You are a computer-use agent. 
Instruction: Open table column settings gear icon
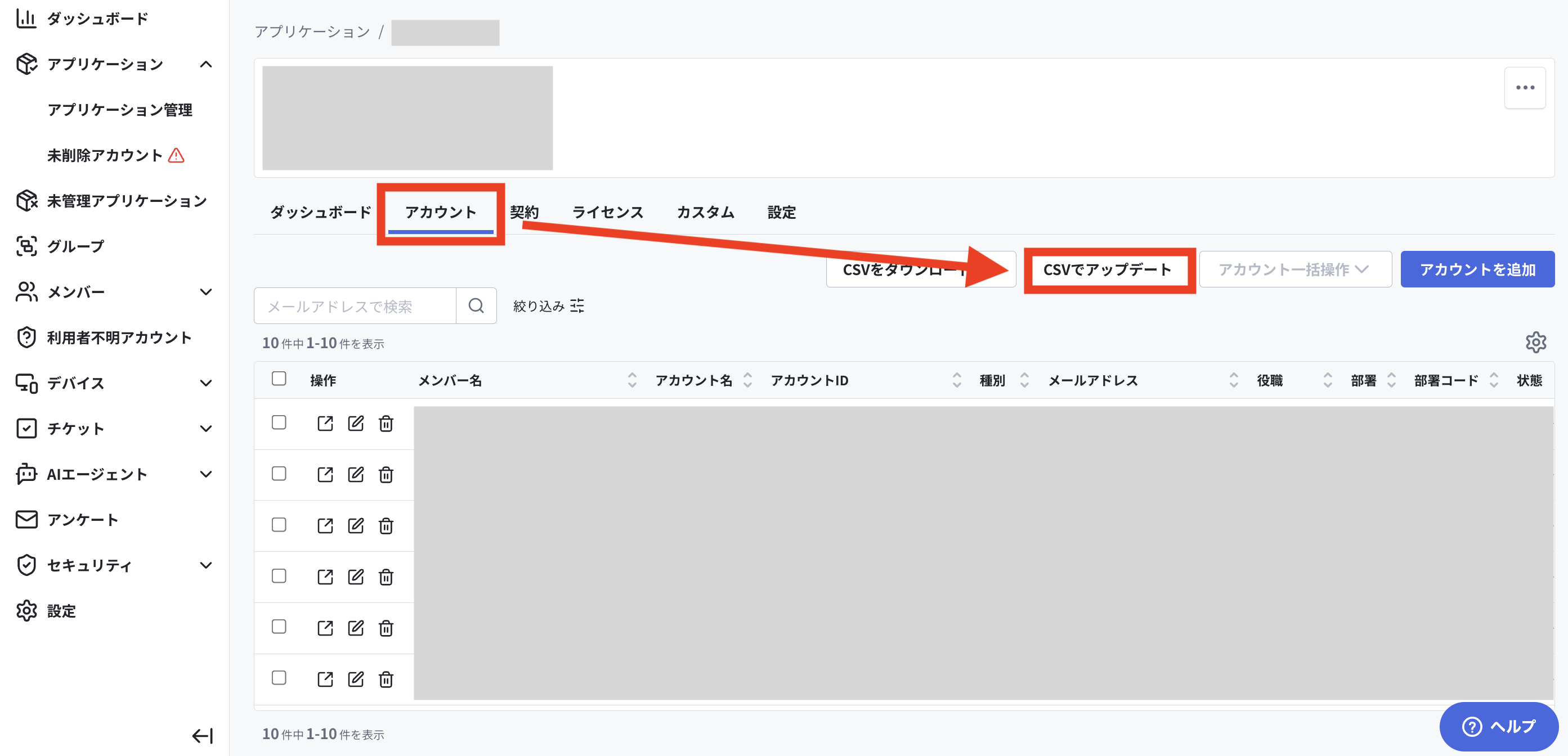pos(1536,343)
